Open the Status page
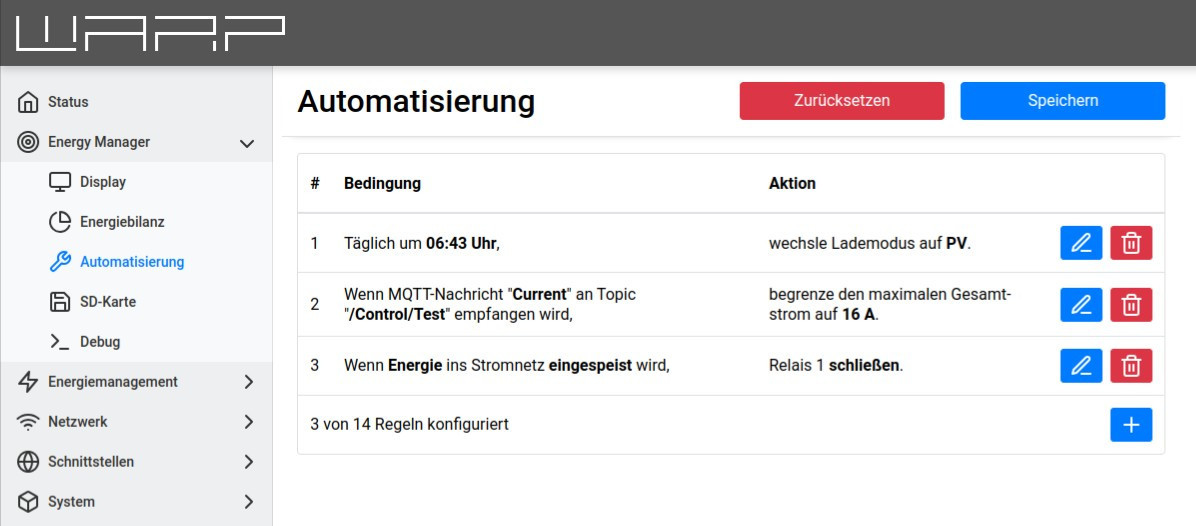This screenshot has width=1196, height=526. pos(68,102)
